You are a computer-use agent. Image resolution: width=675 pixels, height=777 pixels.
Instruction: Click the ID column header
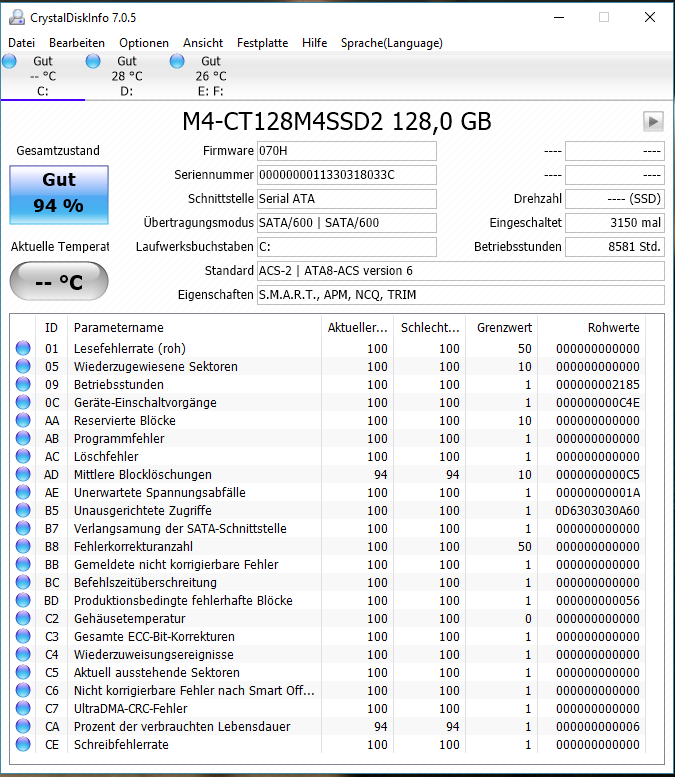(52, 328)
